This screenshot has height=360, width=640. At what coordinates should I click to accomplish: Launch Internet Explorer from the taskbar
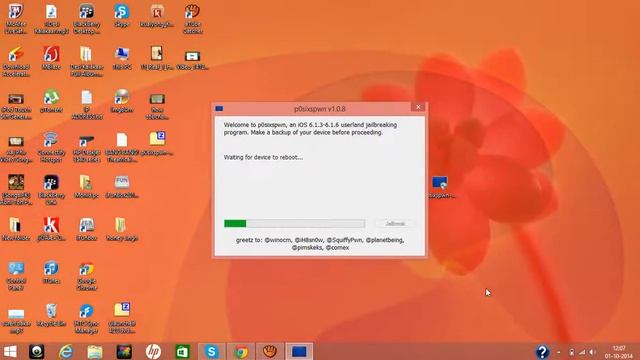(x=66, y=351)
